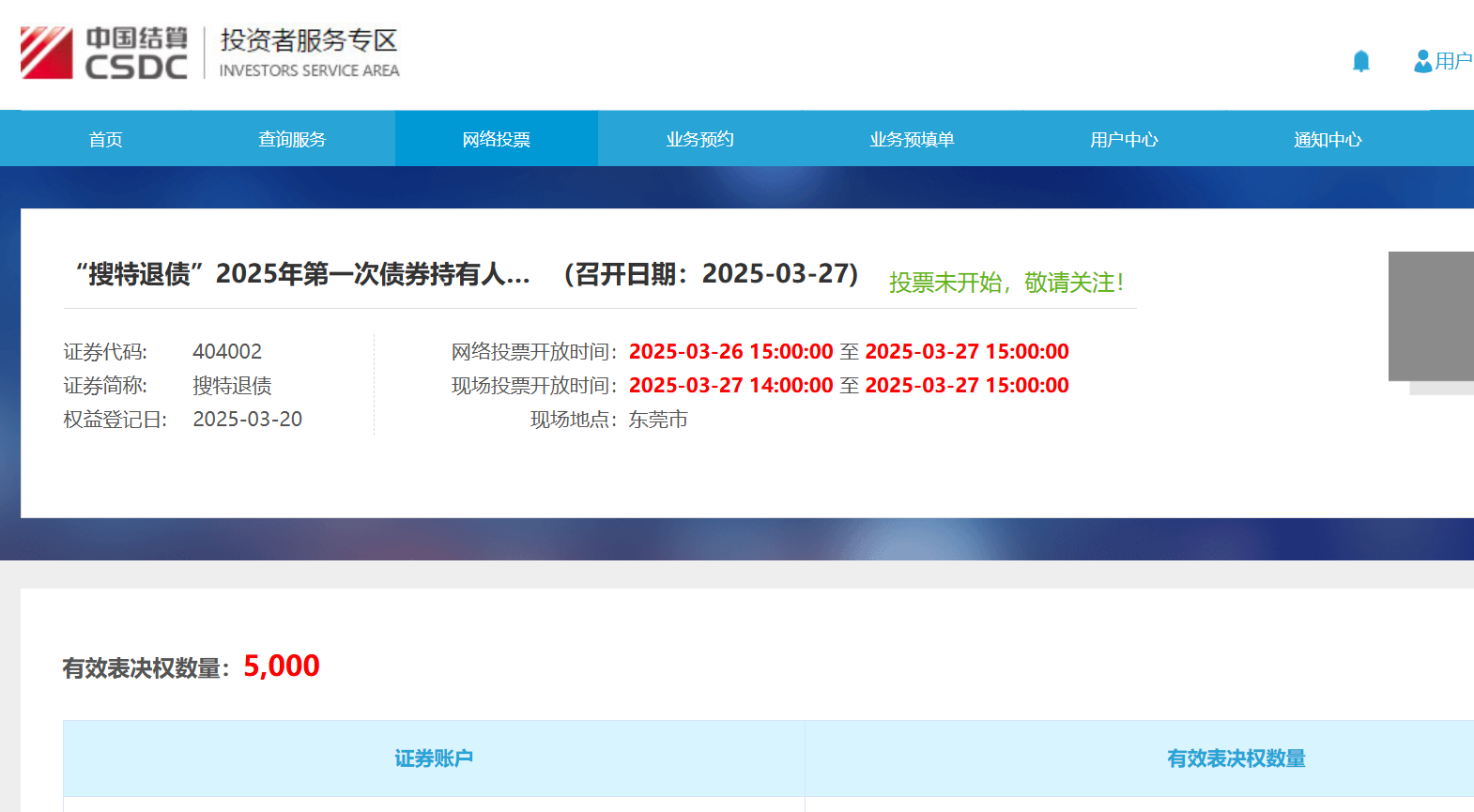Image resolution: width=1474 pixels, height=812 pixels.
Task: Click the 投资者服务专区 header title
Action: click(309, 41)
